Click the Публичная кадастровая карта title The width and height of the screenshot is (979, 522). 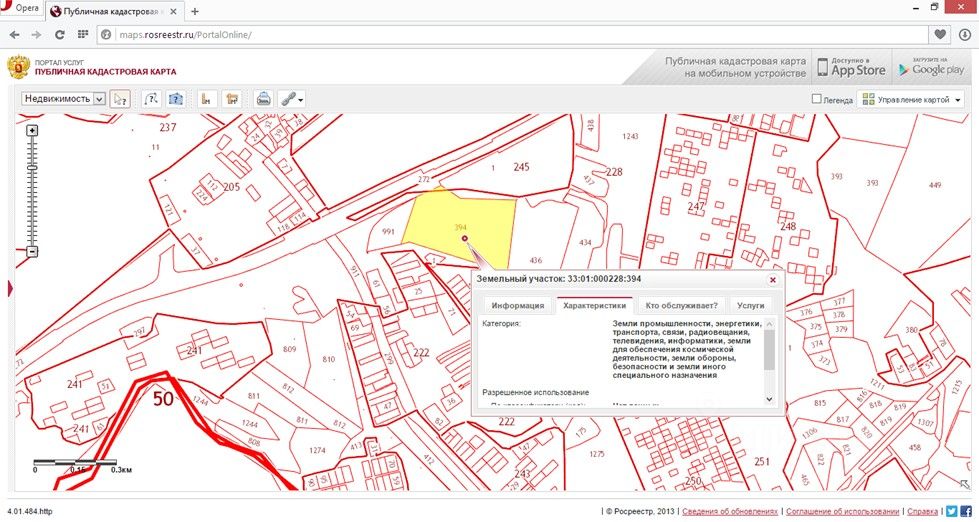[106, 72]
